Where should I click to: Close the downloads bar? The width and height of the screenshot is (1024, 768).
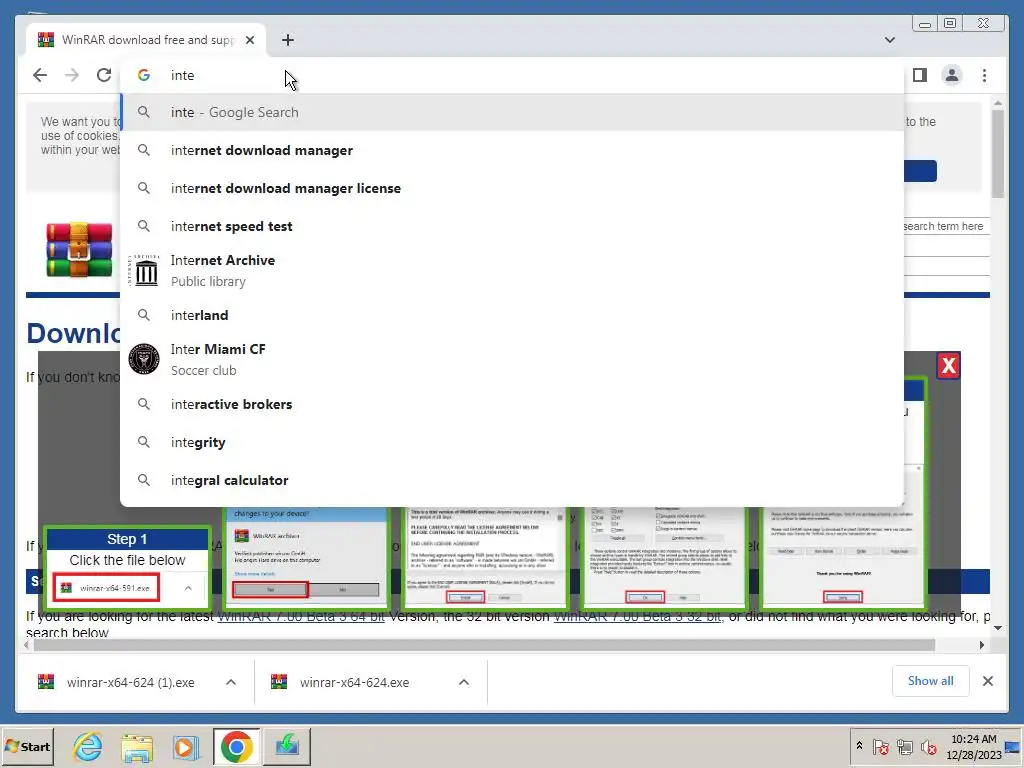988,681
